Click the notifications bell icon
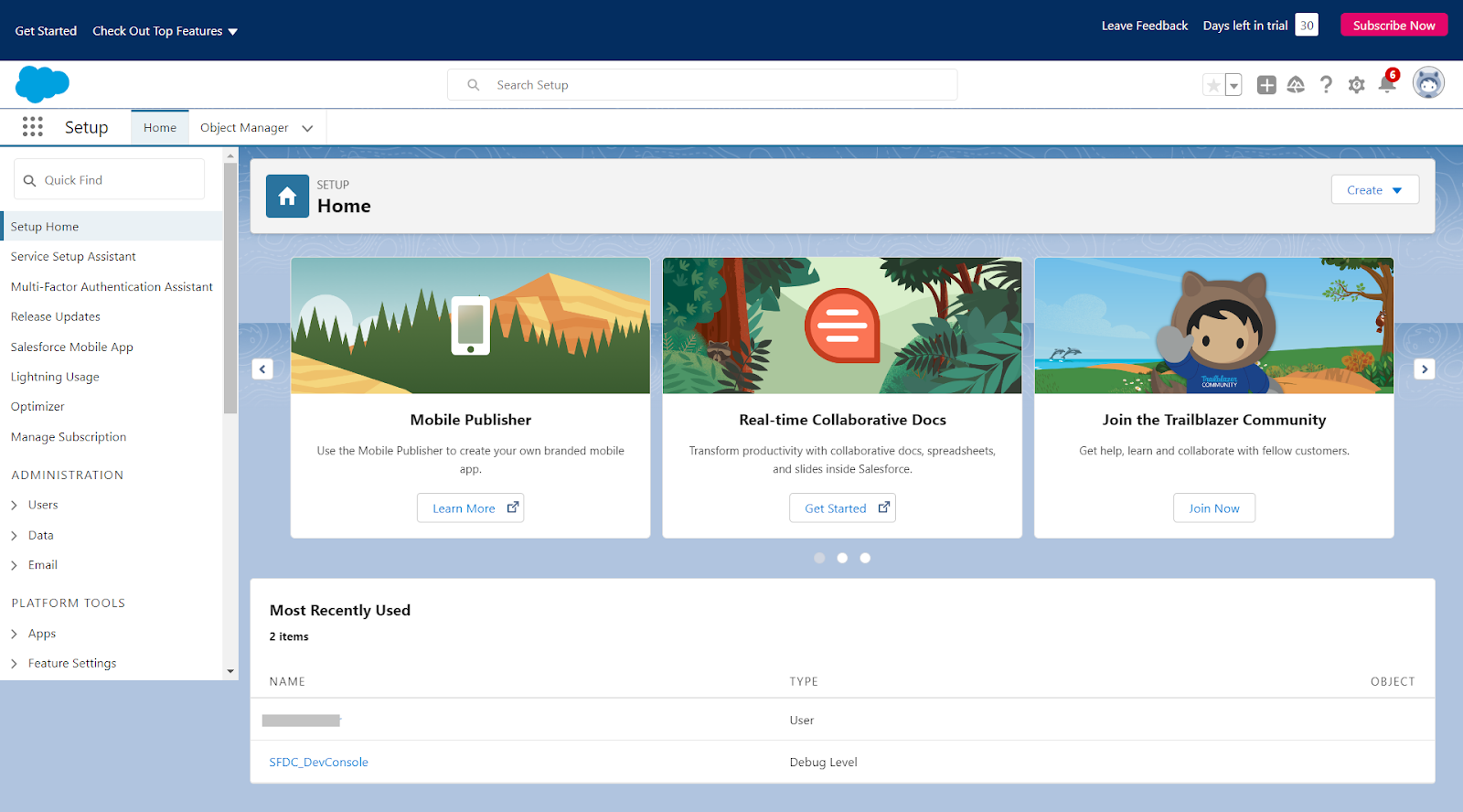1463x812 pixels. [1386, 85]
